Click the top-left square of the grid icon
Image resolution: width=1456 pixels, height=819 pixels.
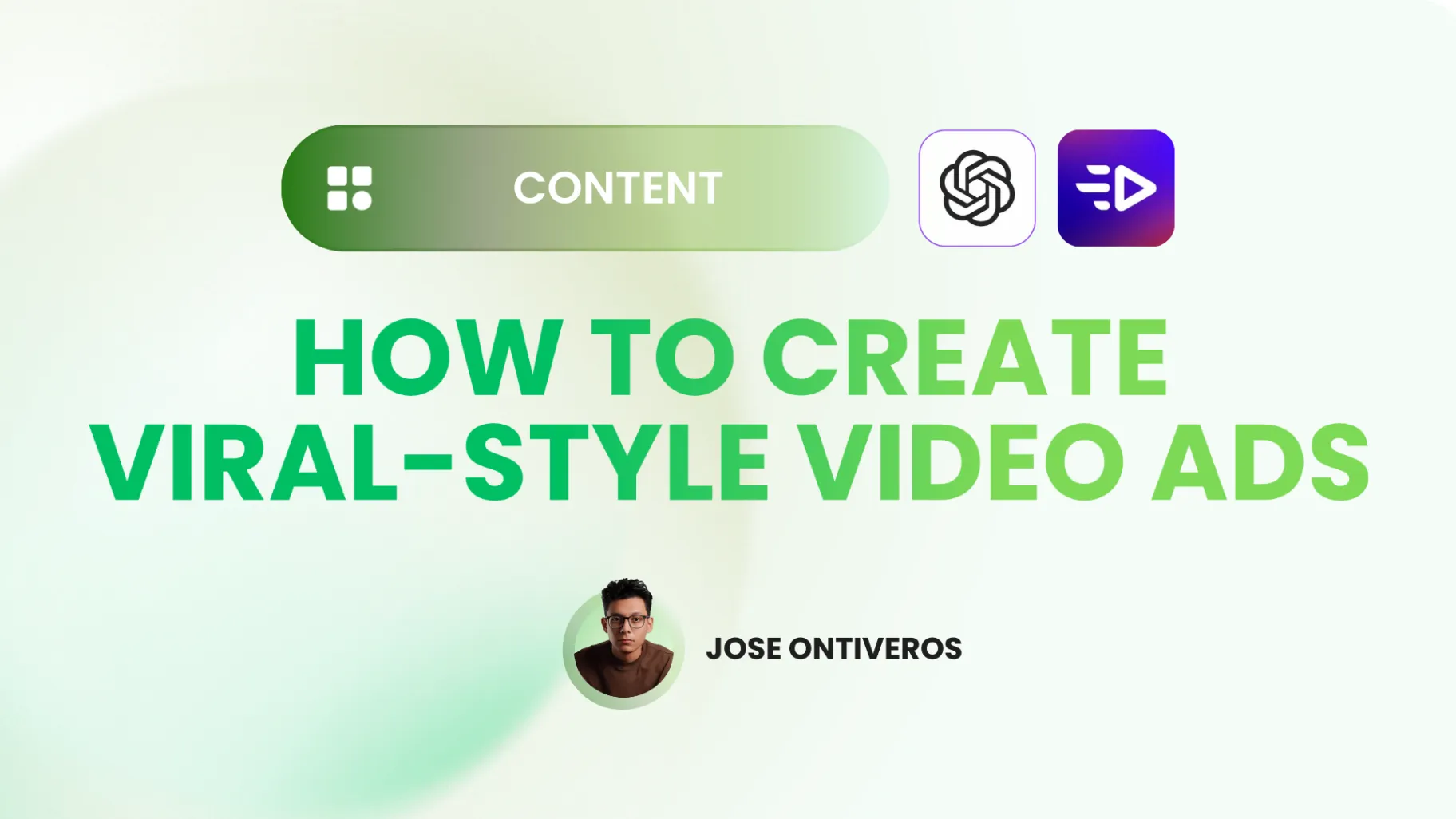click(338, 177)
